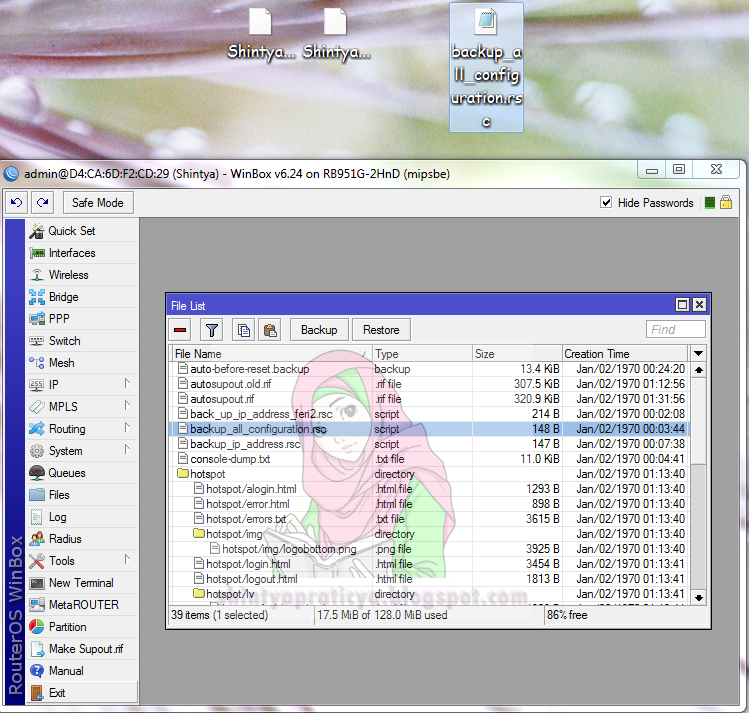The image size is (749, 713).
Task: Click the MPLS icon in sidebar
Action: click(37, 407)
